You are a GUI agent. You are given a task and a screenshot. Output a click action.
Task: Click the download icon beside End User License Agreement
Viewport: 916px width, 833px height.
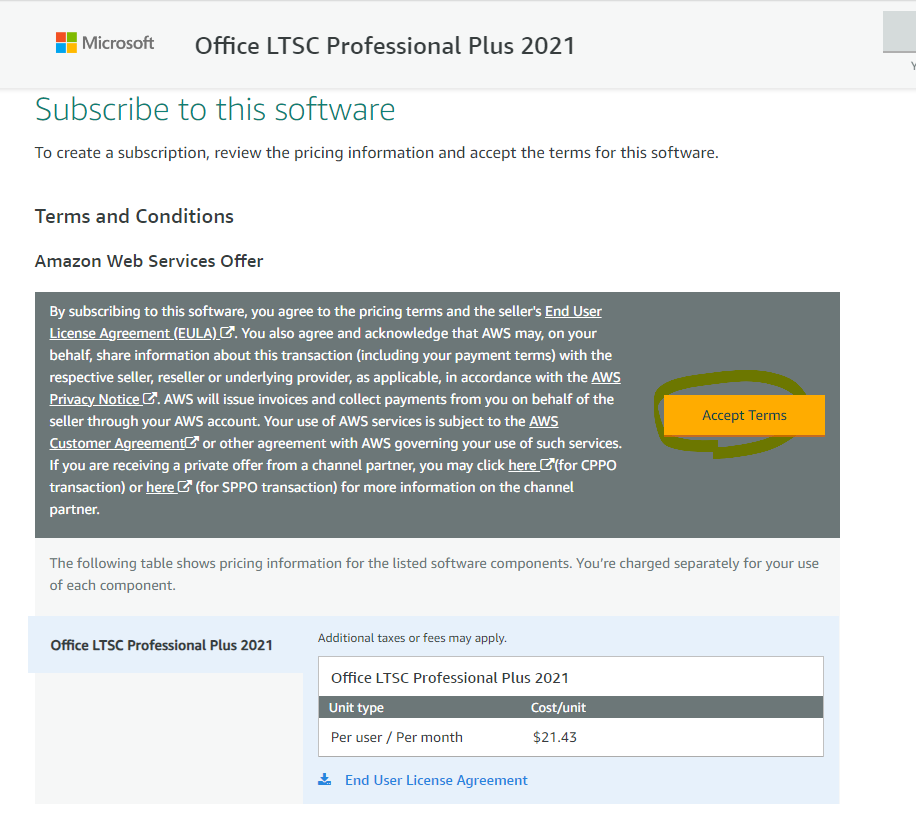(324, 780)
